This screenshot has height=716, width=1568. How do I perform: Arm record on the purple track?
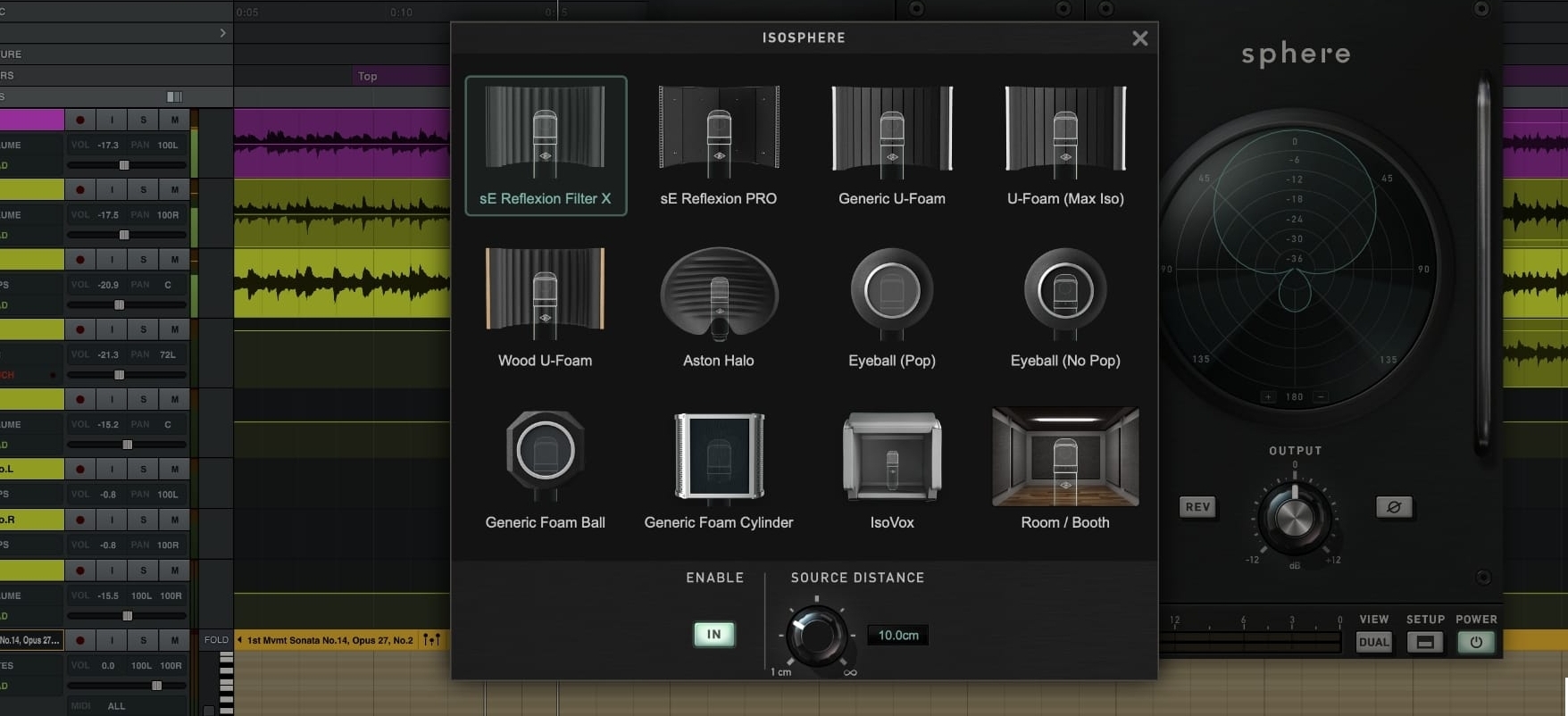point(80,120)
